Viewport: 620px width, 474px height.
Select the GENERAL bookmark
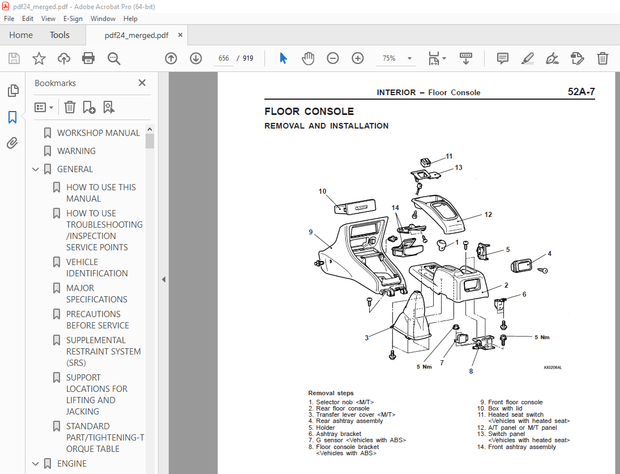click(75, 169)
